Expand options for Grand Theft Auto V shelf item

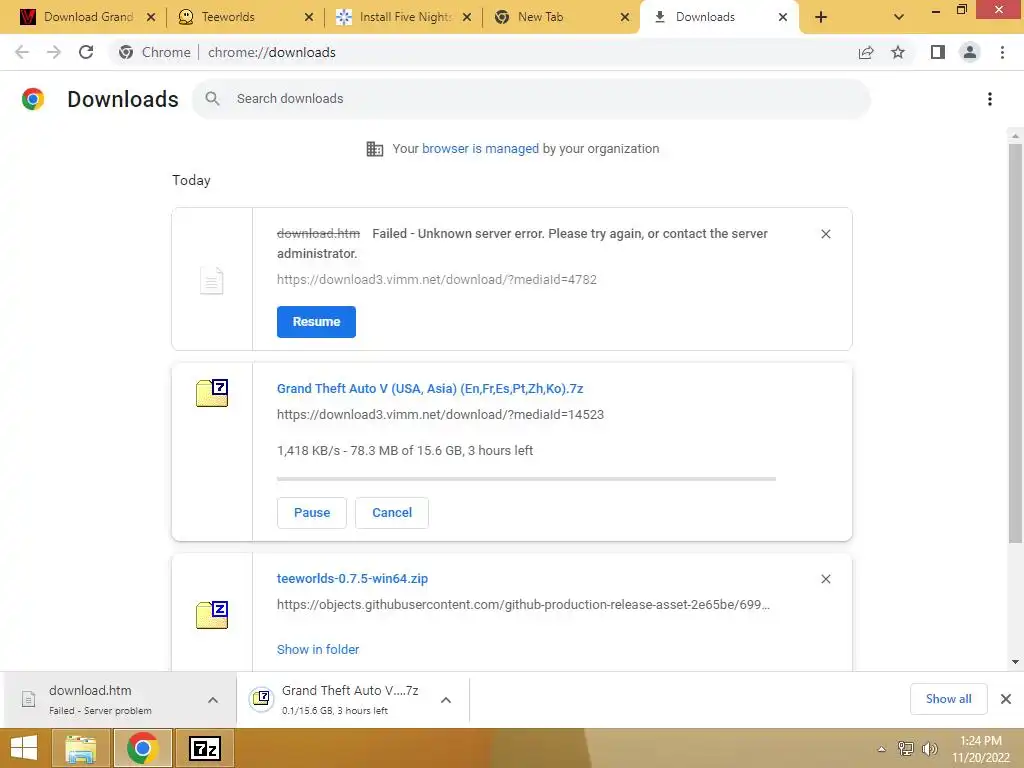click(446, 700)
